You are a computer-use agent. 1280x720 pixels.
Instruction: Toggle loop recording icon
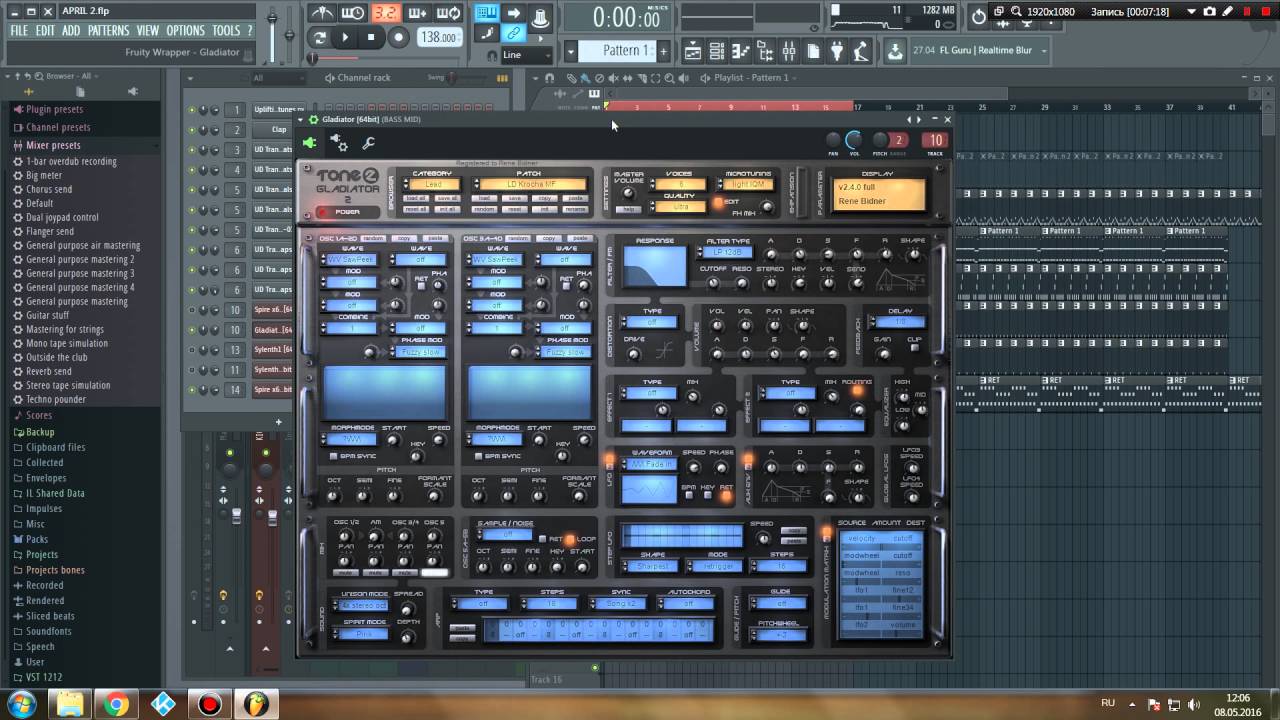coord(449,13)
